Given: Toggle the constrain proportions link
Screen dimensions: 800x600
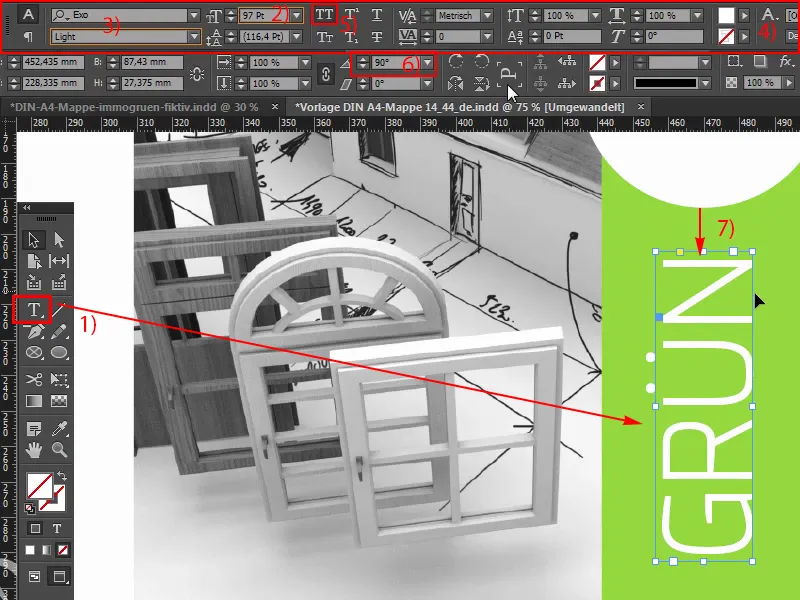Looking at the screenshot, I should (325, 72).
